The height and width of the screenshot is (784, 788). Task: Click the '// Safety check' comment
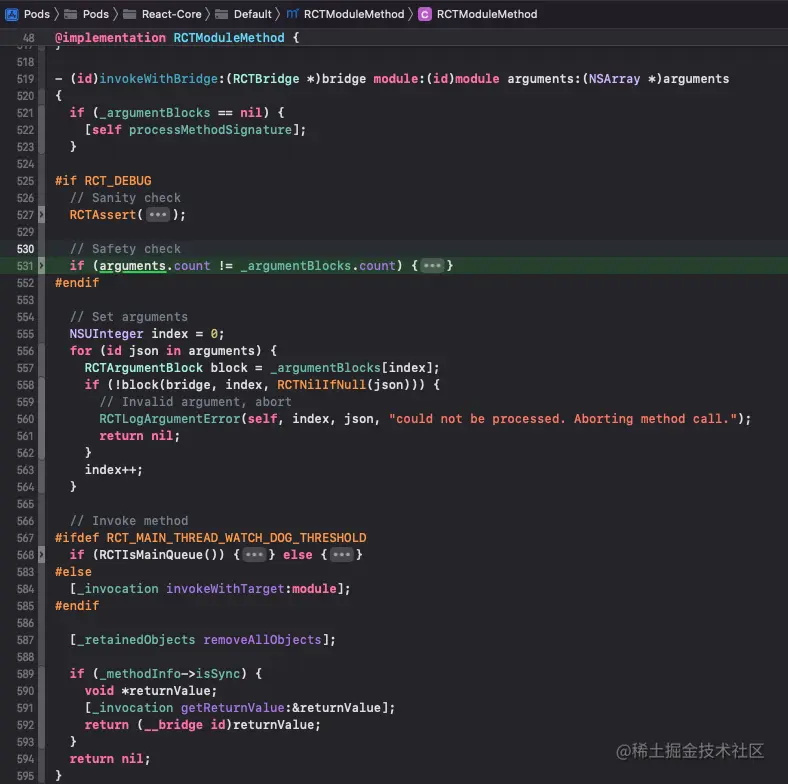click(125, 249)
